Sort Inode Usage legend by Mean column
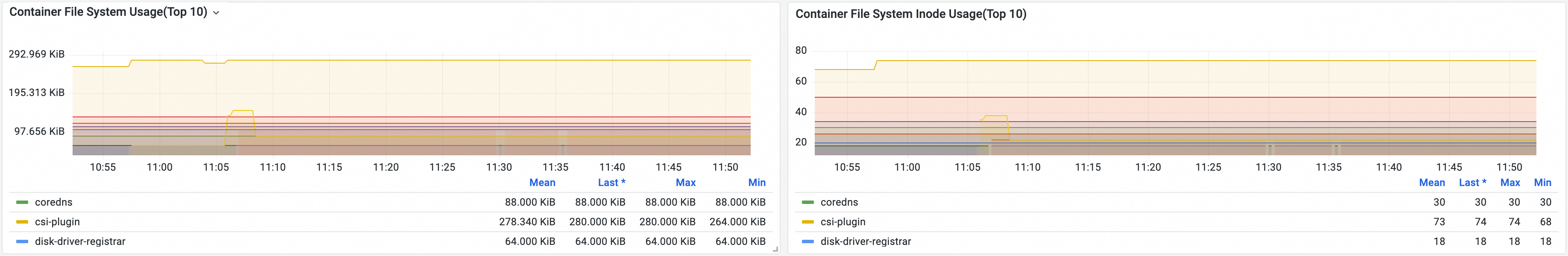 click(x=1432, y=183)
